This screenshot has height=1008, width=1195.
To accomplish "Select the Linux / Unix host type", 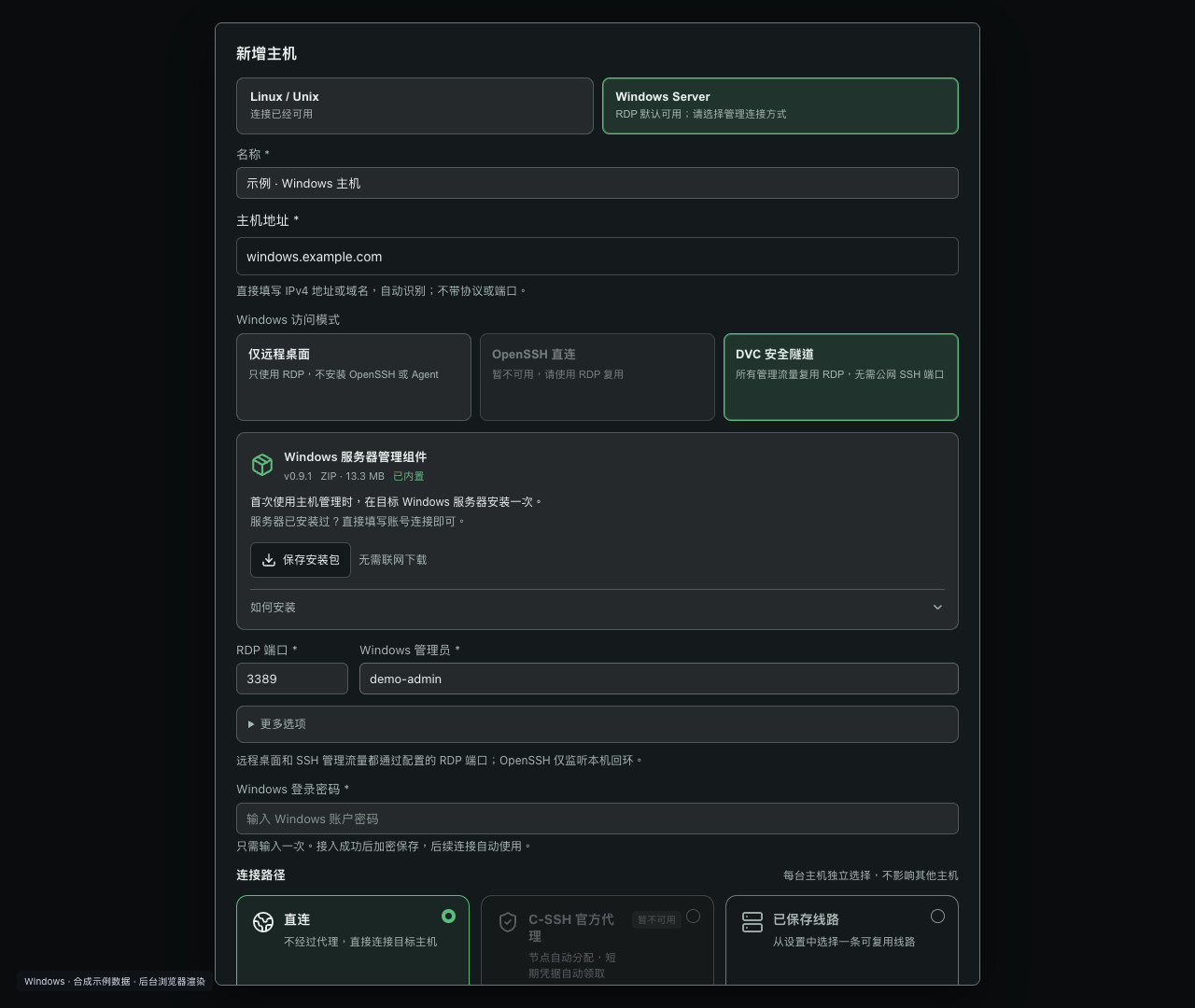I will click(x=415, y=105).
